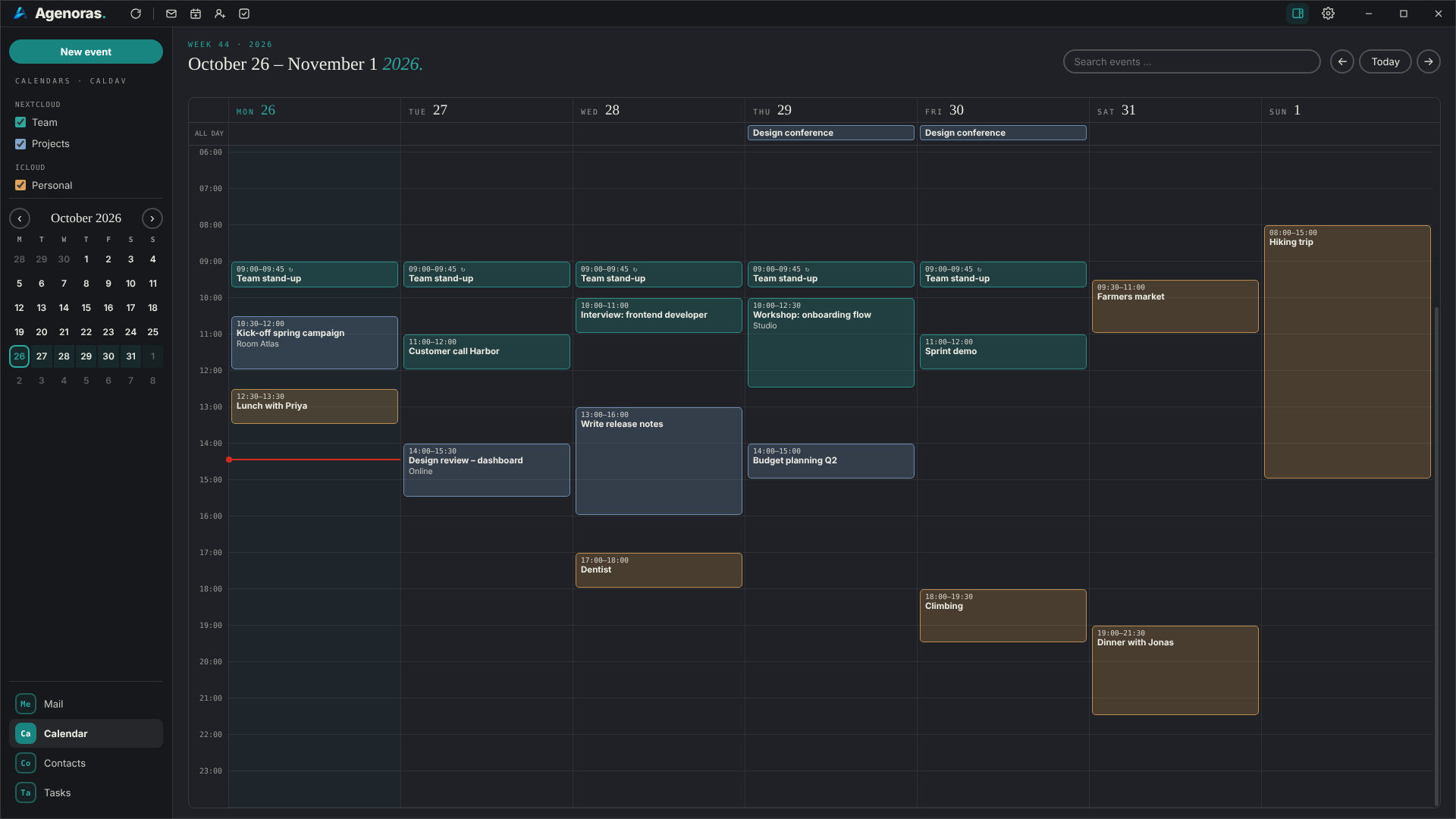Select October 26 in mini calendar
Image resolution: width=1456 pixels, height=819 pixels.
coord(20,356)
